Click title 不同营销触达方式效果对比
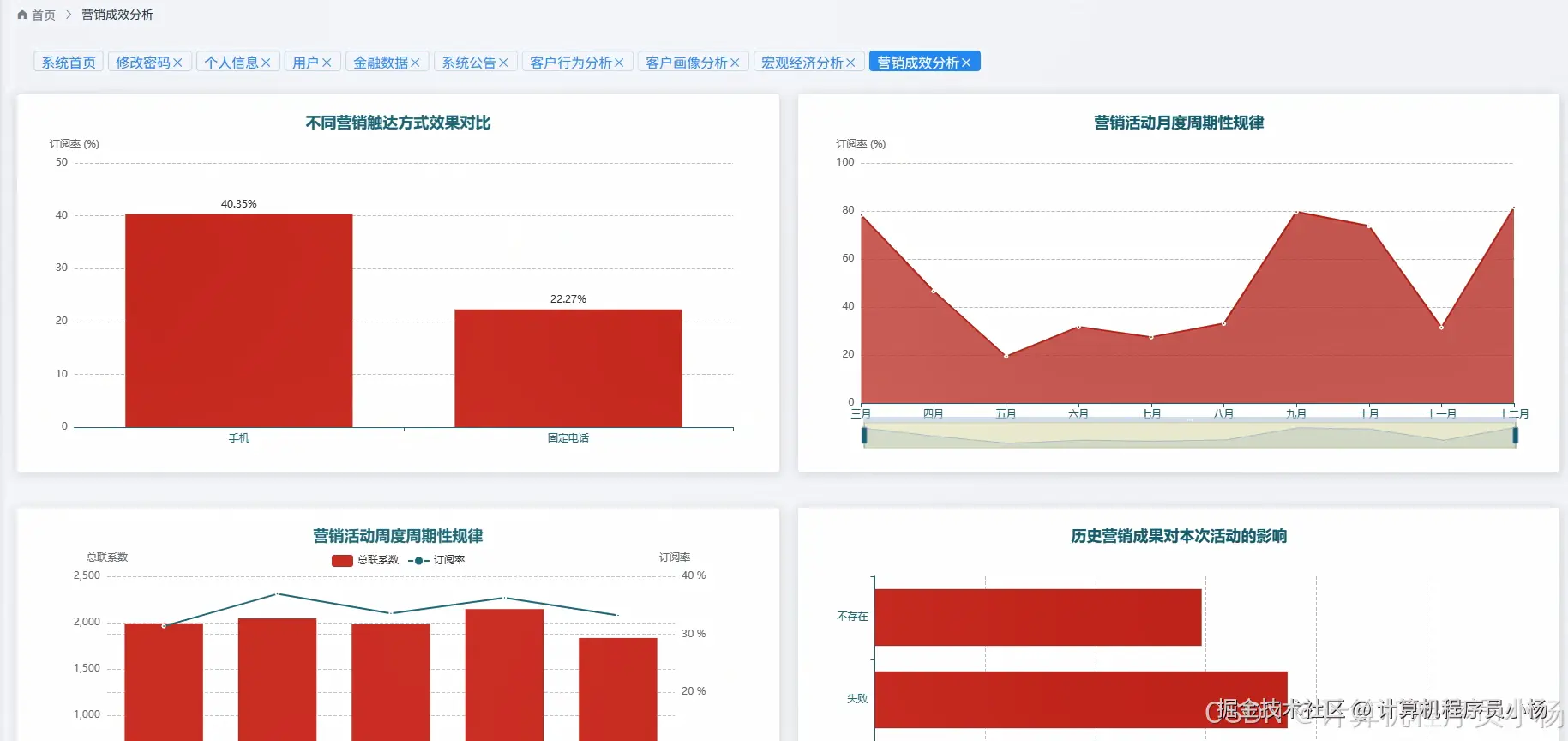 coord(398,123)
